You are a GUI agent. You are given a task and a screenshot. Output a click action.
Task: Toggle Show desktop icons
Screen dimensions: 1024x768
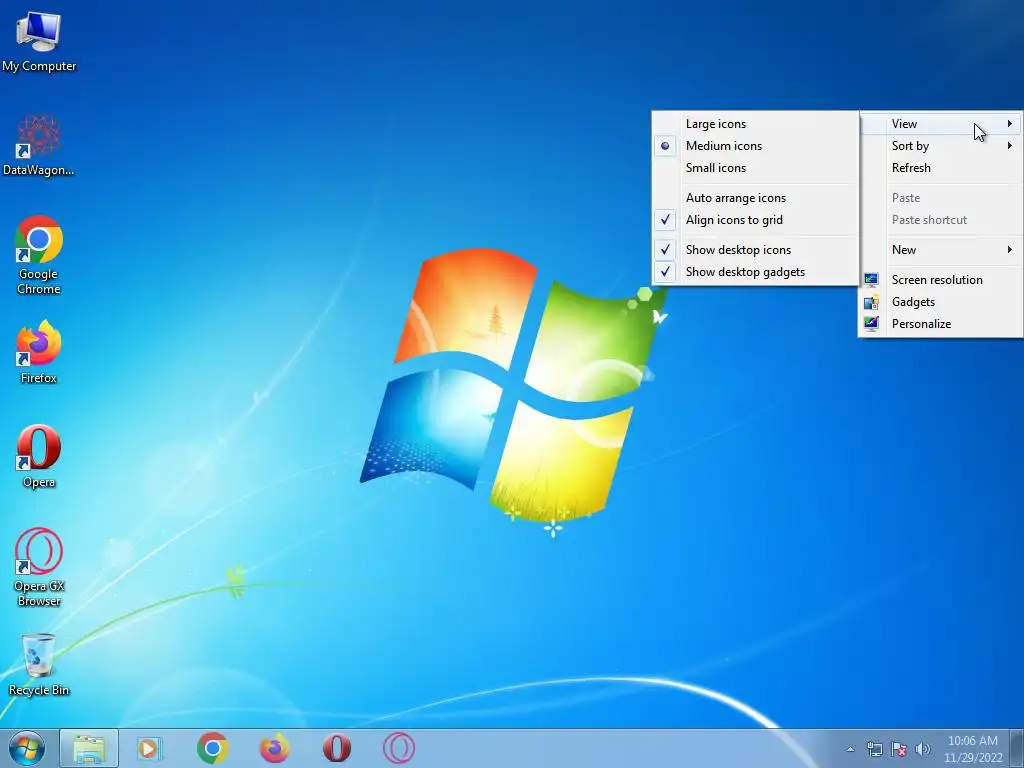[755, 249]
